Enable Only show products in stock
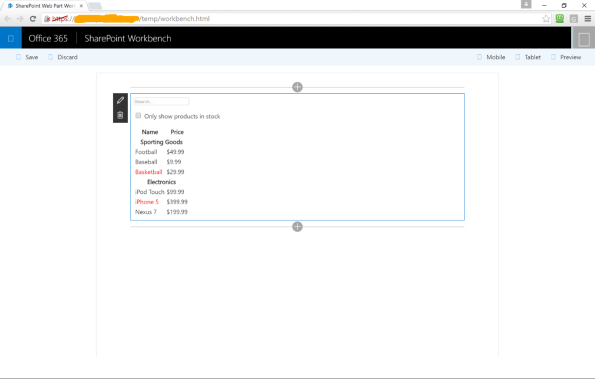 click(x=138, y=115)
